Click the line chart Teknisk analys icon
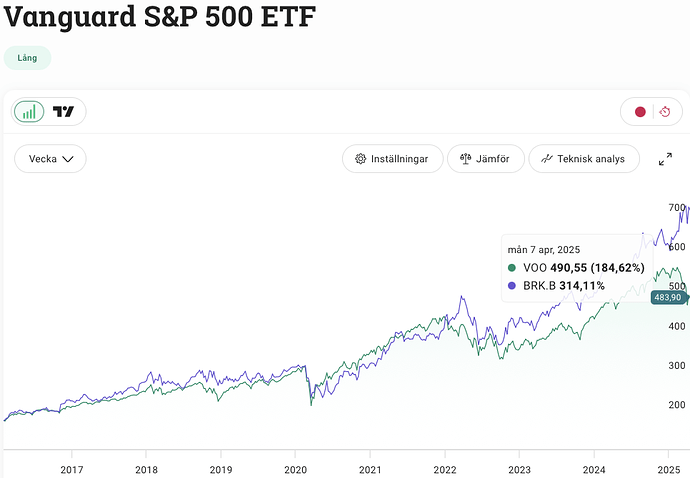 (x=547, y=159)
